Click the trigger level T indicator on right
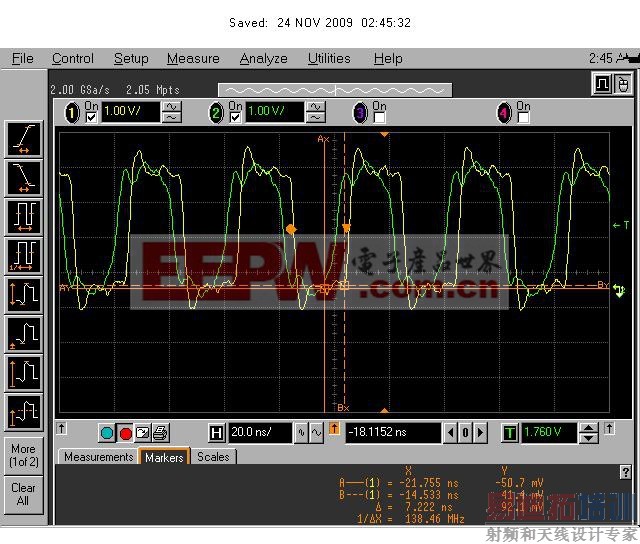Screen dimensions: 640x544 click(x=621, y=225)
